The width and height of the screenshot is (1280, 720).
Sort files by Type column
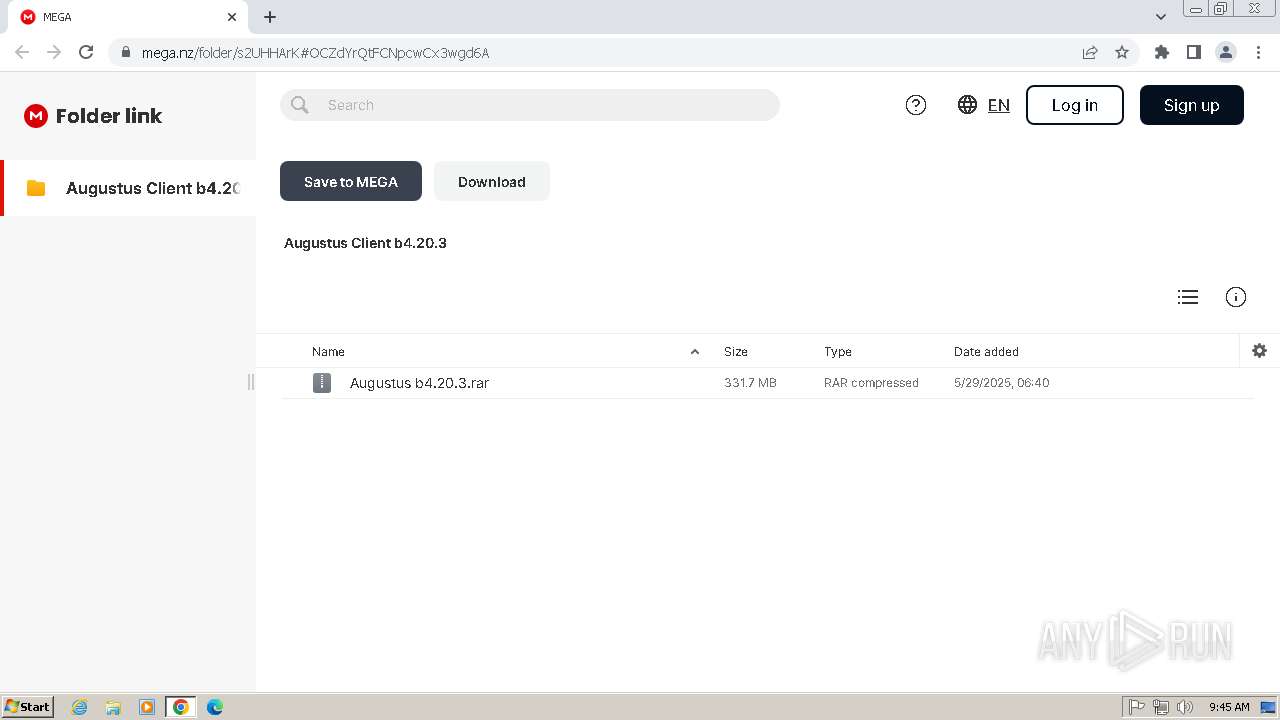(x=838, y=352)
